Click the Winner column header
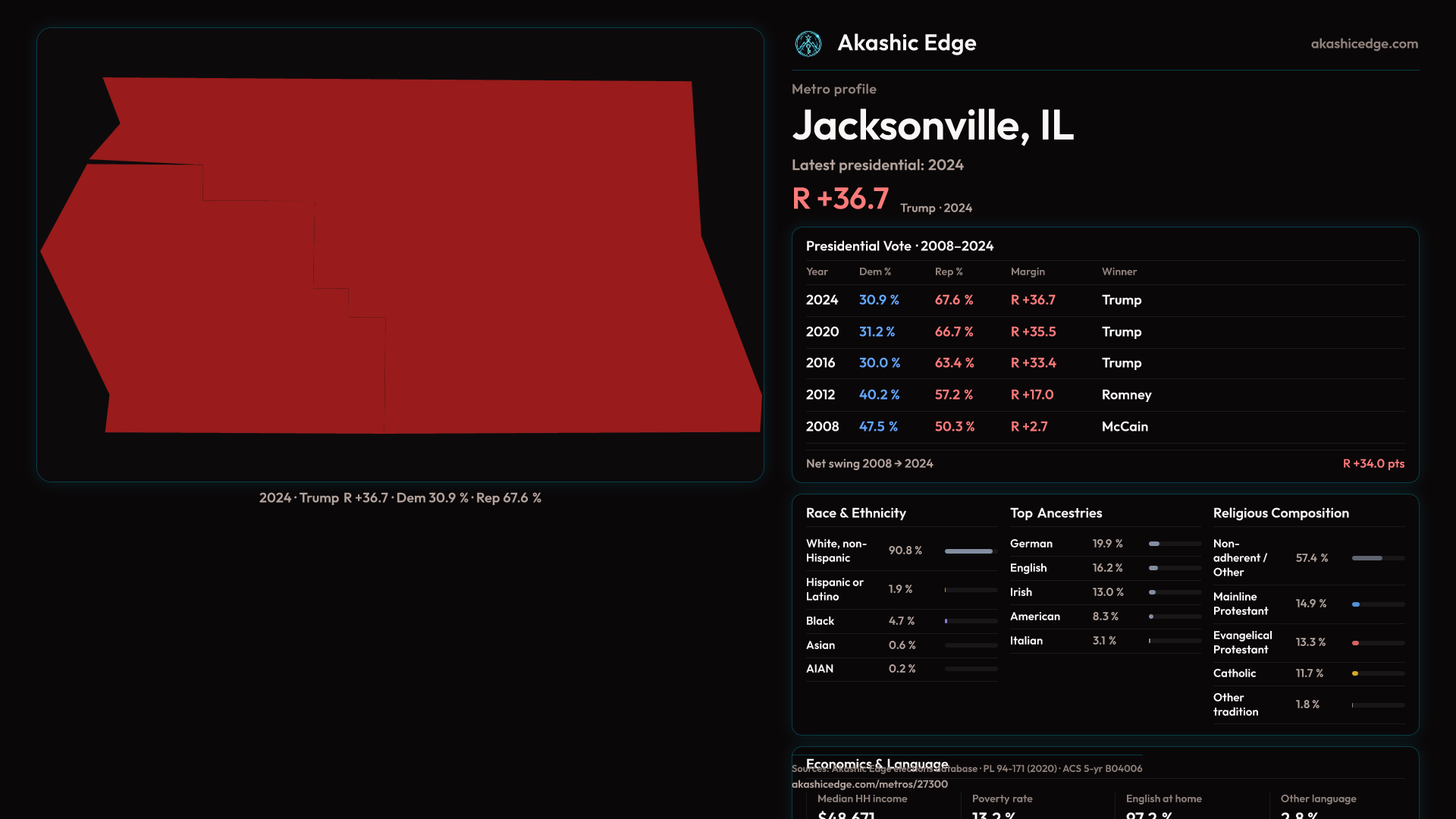Screen dimensions: 1456x819 click(x=1119, y=271)
